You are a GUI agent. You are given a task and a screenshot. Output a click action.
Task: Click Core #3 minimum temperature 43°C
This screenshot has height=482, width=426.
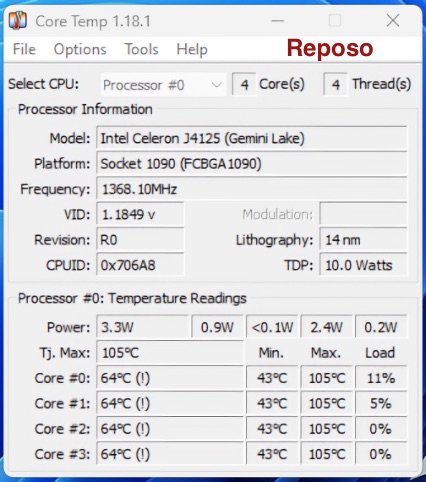[x=272, y=454]
